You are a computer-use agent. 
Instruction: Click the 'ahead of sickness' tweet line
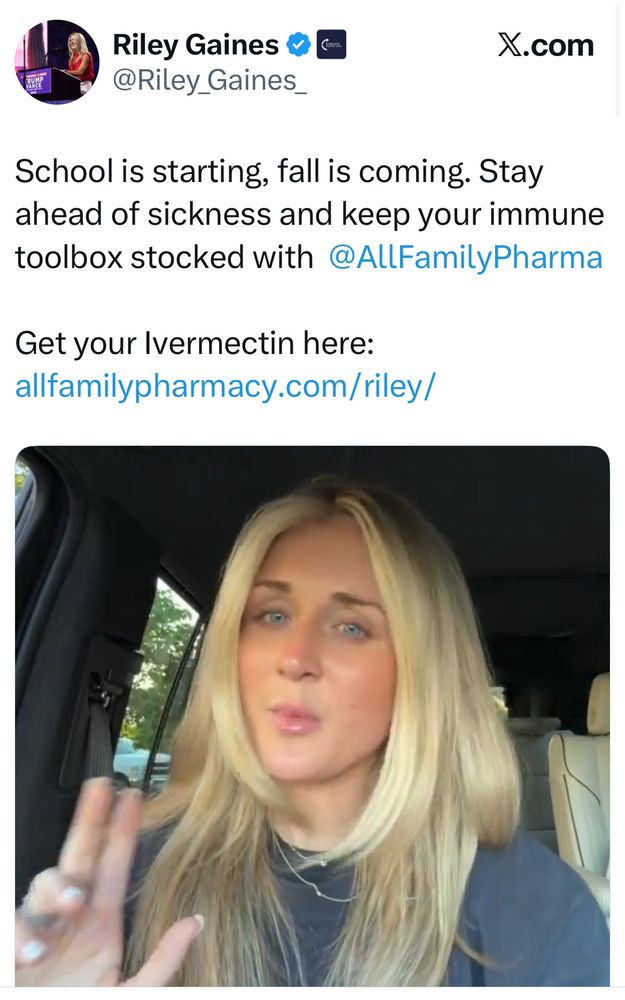coord(309,214)
